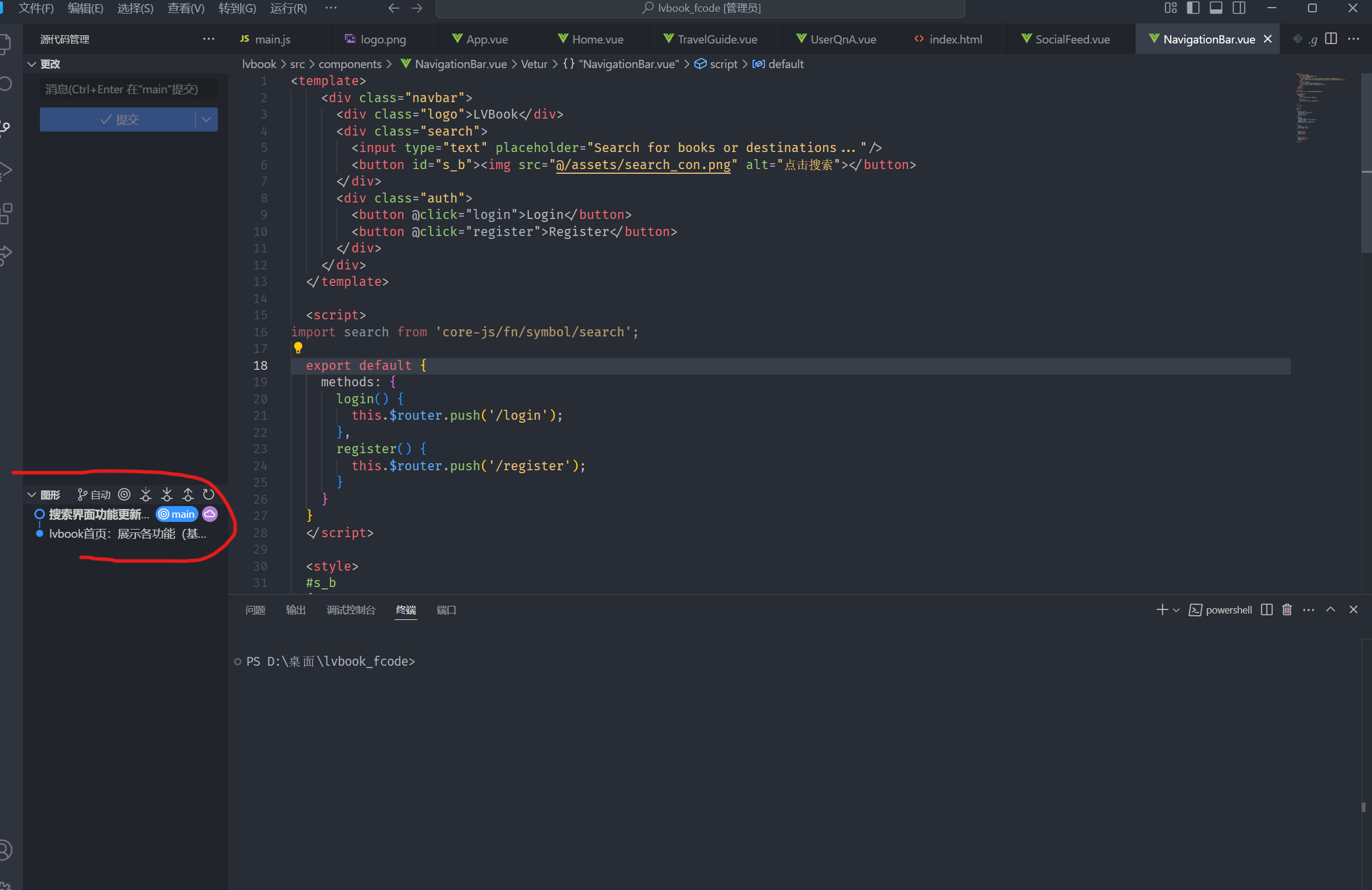Switch to the Home.vue tab
The image size is (1372, 890).
[x=597, y=39]
